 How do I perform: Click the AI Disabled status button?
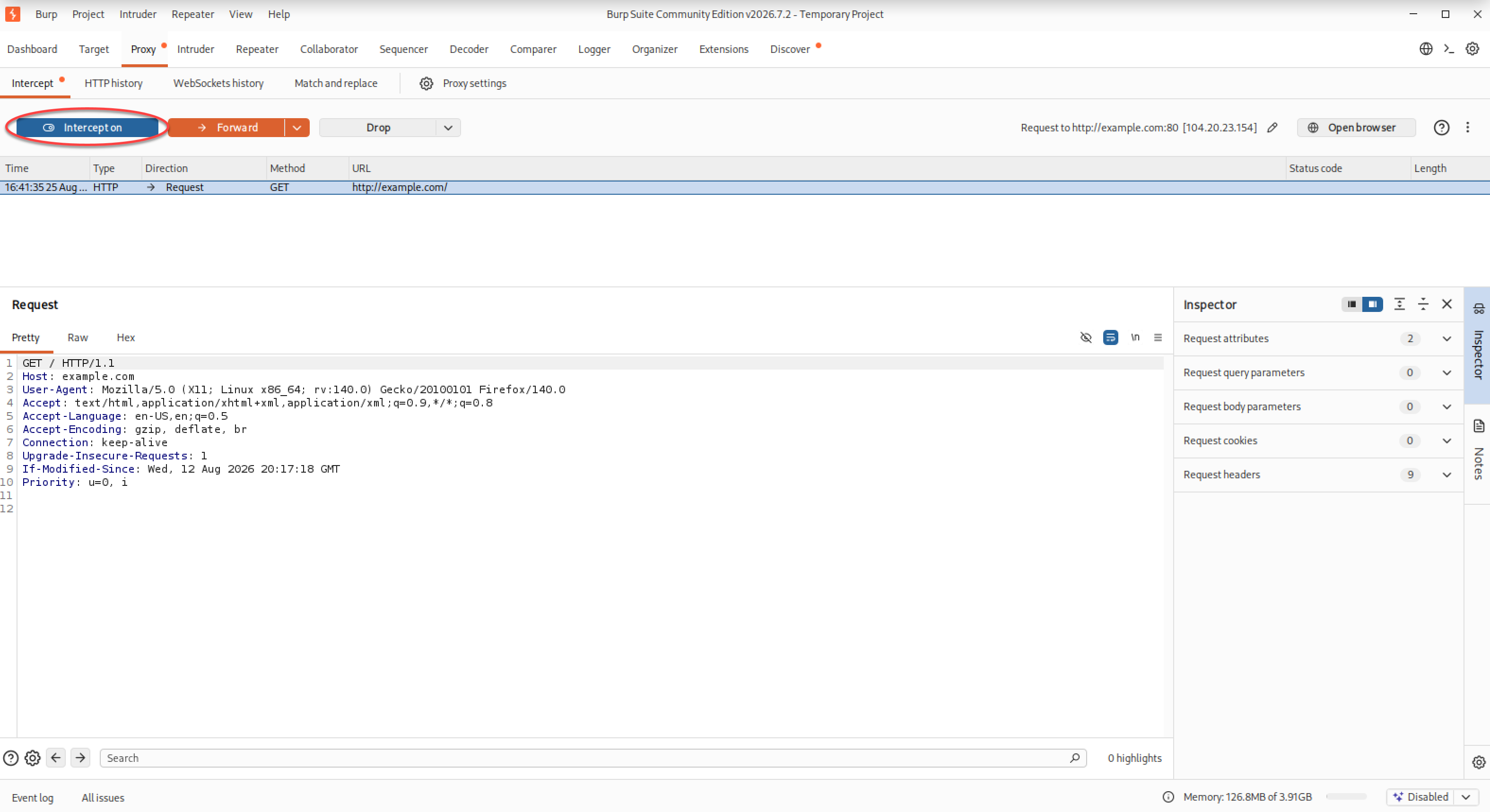(1421, 797)
